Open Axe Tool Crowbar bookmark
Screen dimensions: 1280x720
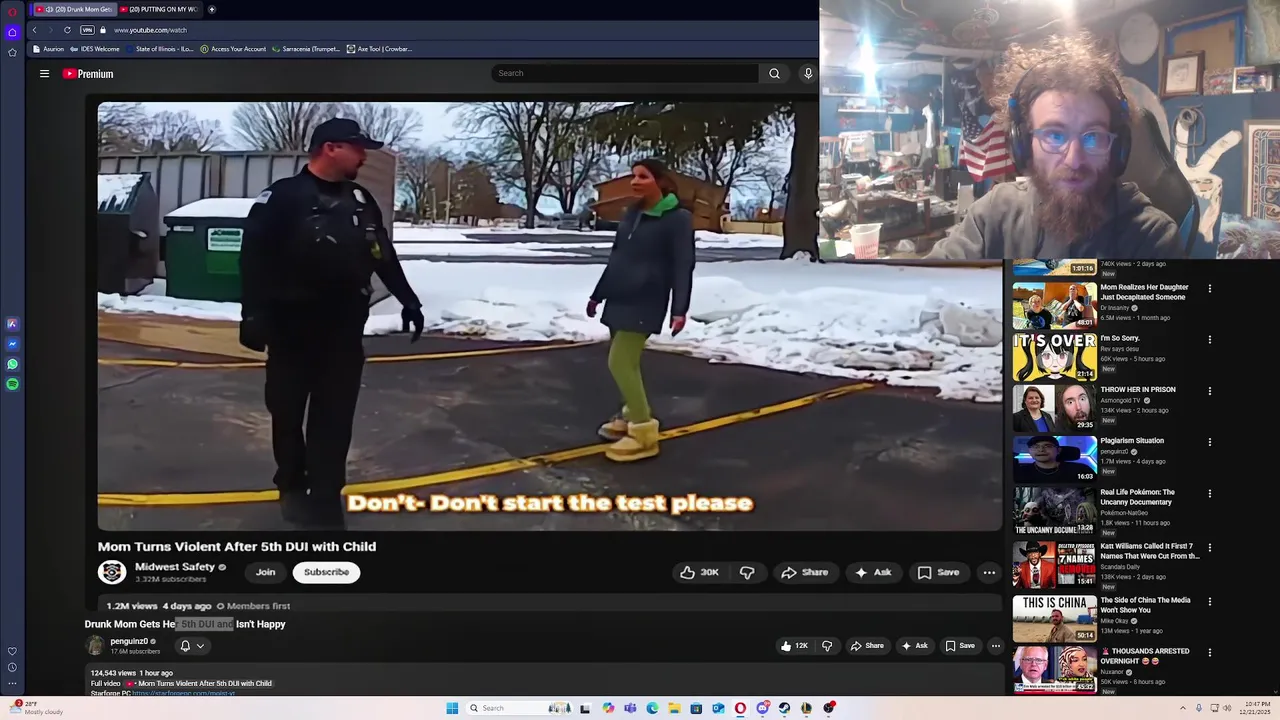coord(379,49)
